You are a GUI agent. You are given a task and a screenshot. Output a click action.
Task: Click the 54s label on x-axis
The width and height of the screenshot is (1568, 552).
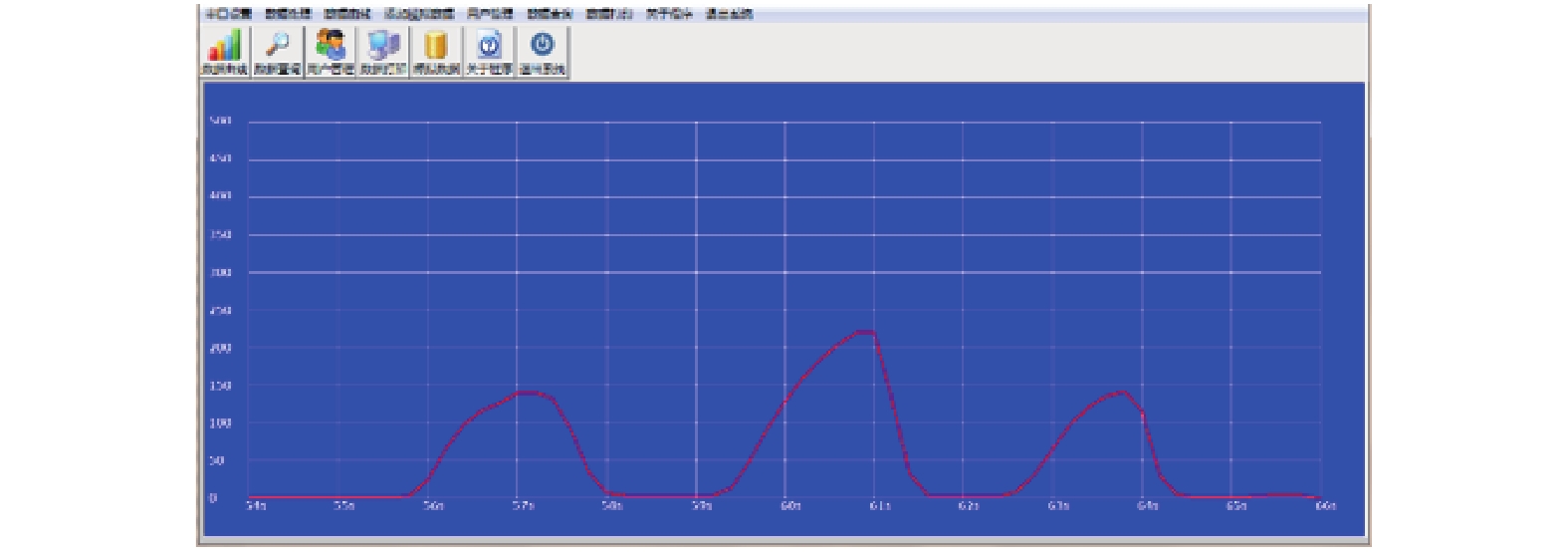[256, 506]
